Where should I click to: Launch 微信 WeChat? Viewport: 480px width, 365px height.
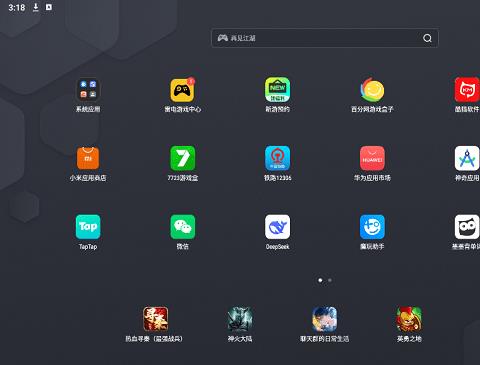pos(183,227)
